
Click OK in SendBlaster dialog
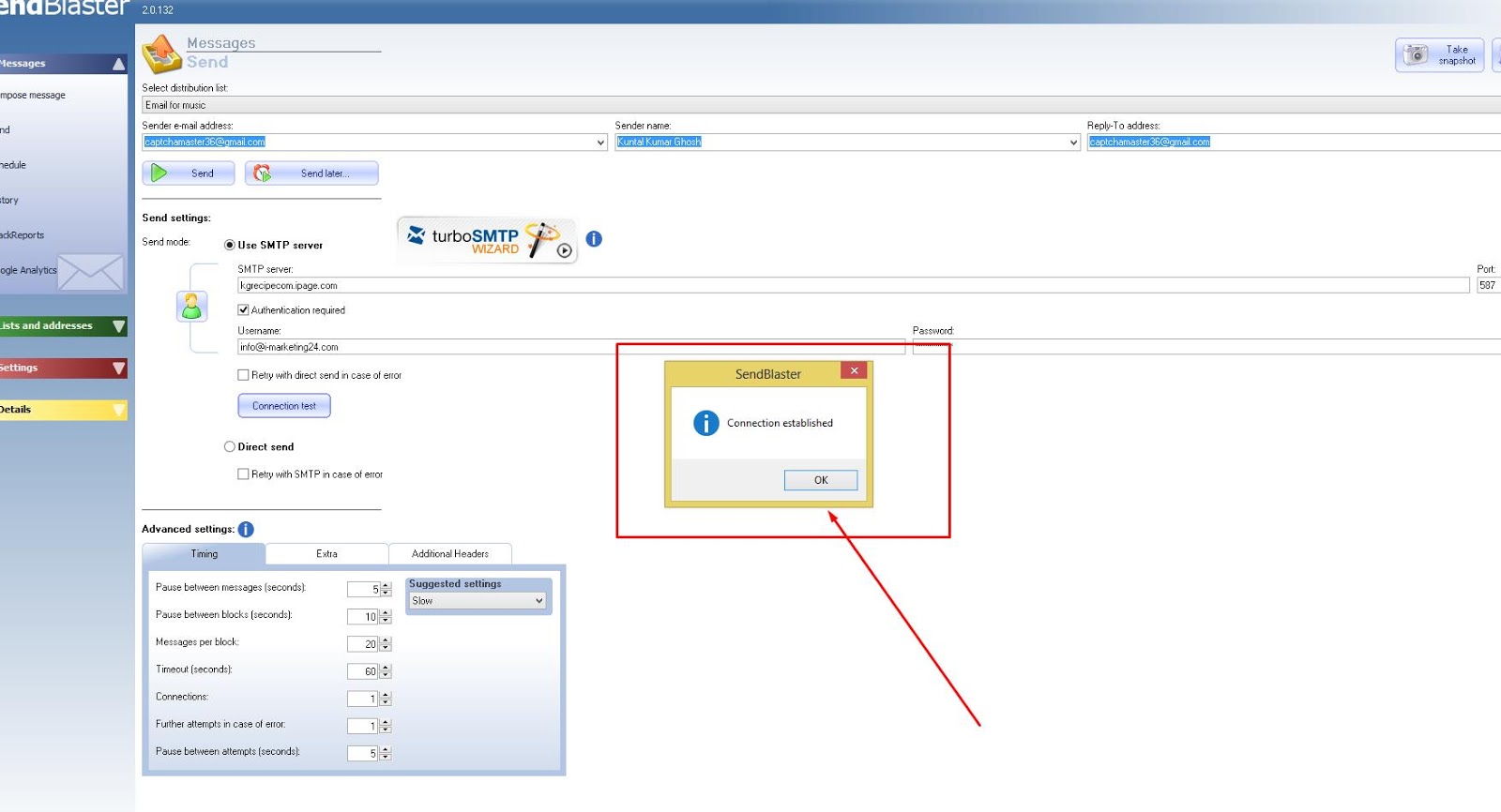click(821, 480)
